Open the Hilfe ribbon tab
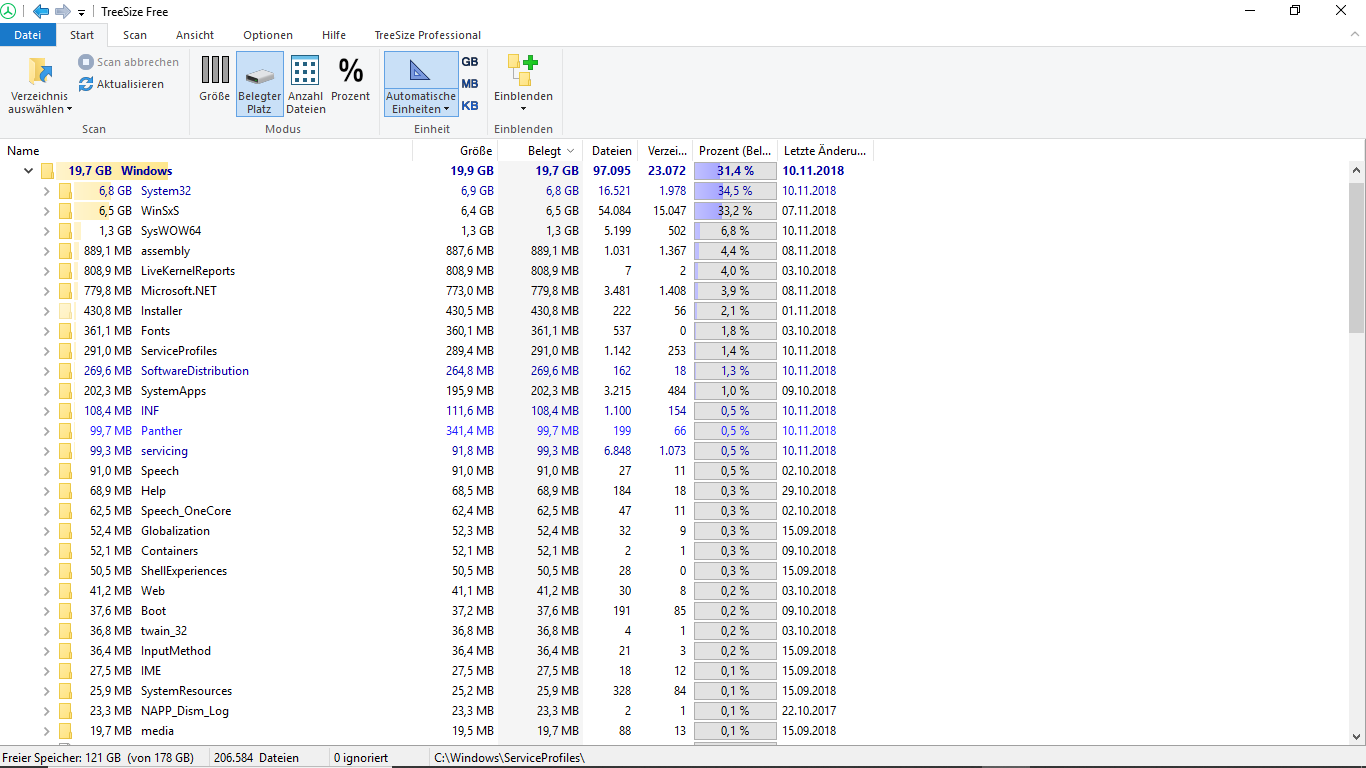This screenshot has height=768, width=1366. point(334,35)
